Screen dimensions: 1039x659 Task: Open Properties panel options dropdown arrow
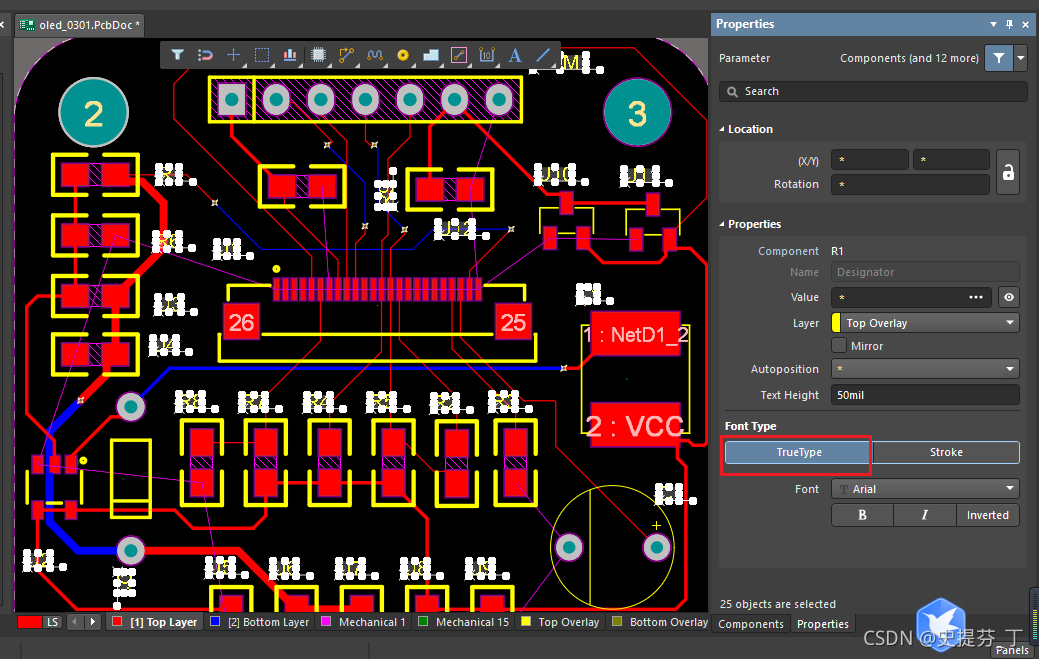tap(993, 25)
